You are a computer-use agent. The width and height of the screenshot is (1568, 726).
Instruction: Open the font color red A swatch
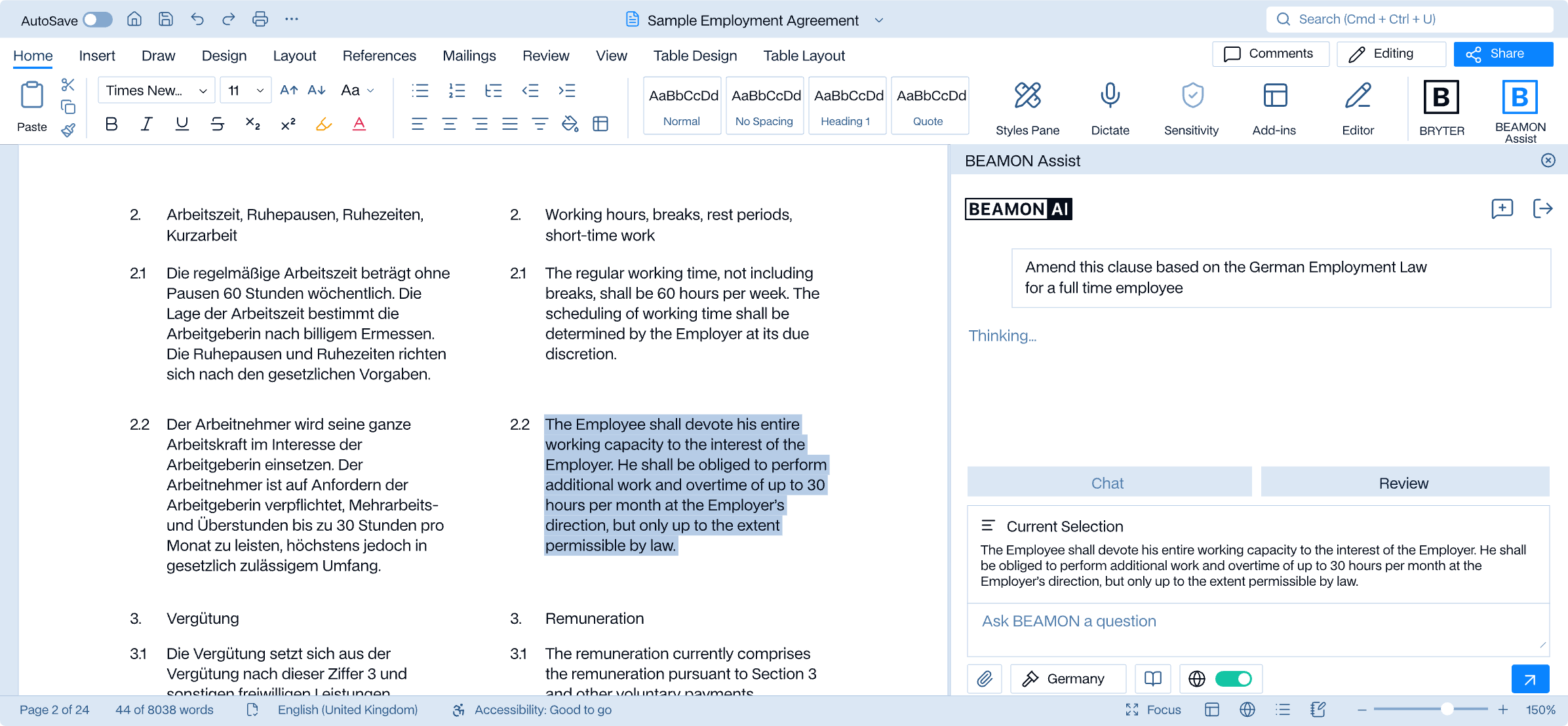tap(359, 124)
